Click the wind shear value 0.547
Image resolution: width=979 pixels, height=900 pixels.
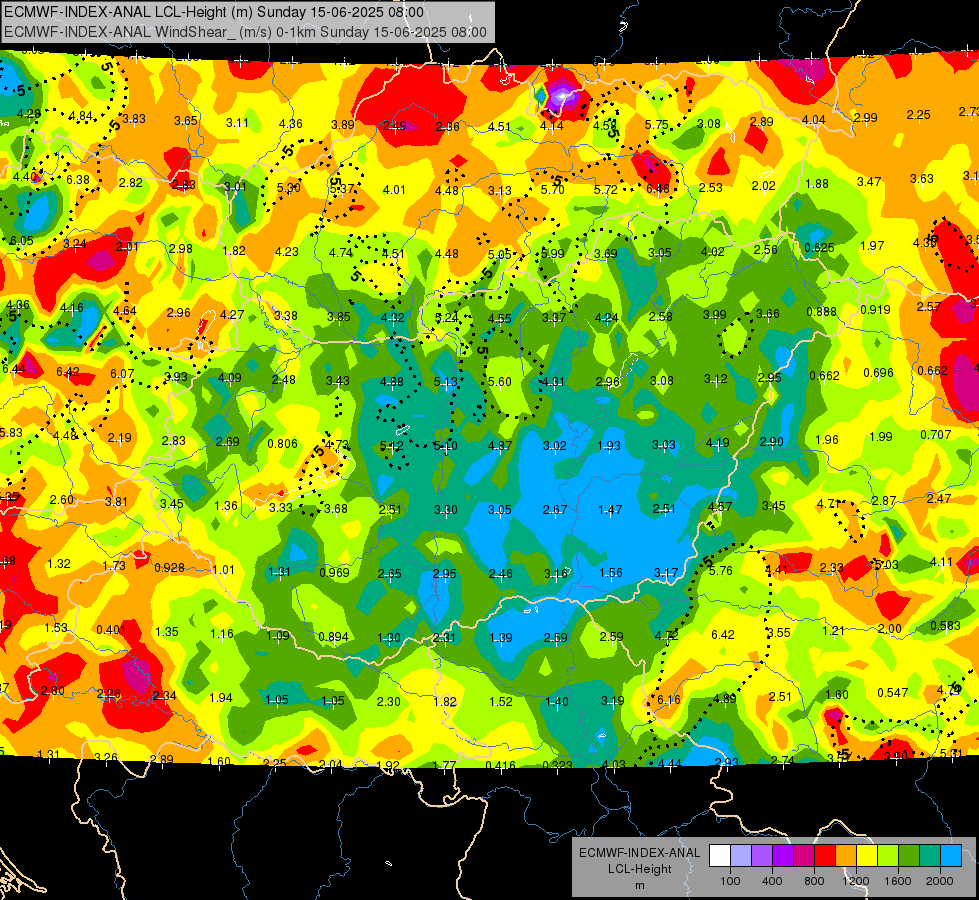tap(892, 692)
